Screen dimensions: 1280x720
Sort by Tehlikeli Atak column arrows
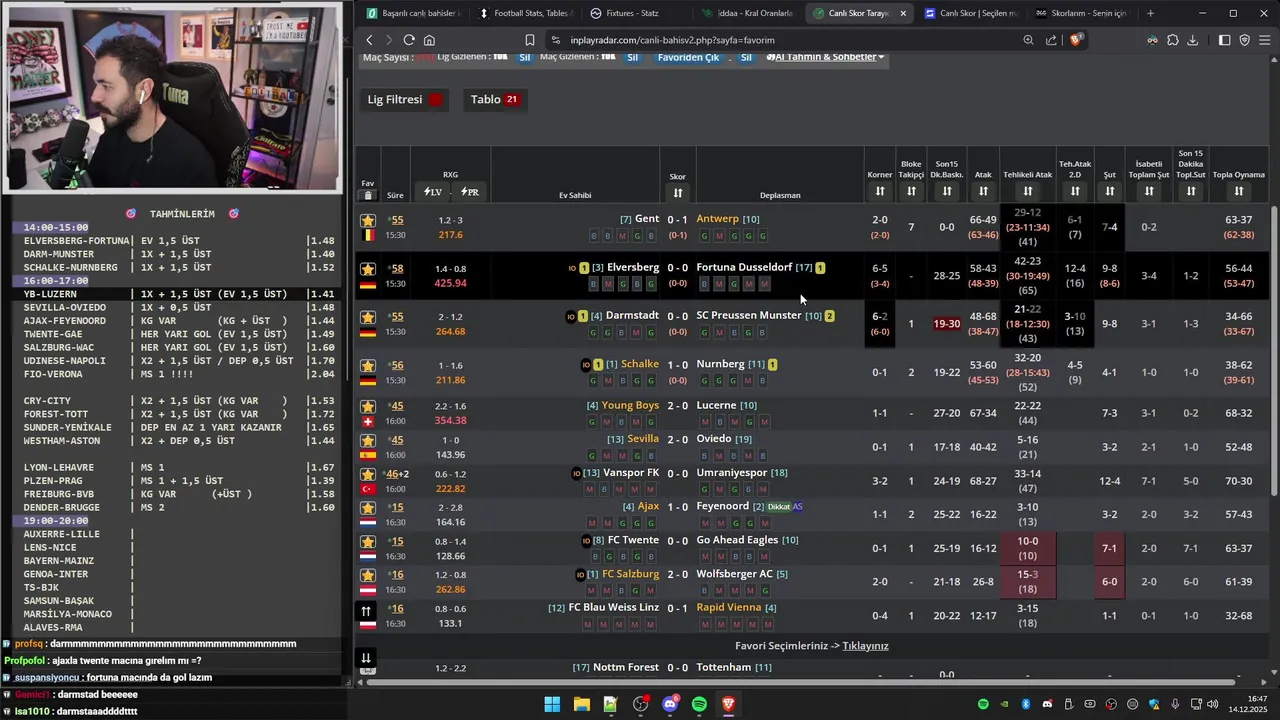tap(1028, 191)
